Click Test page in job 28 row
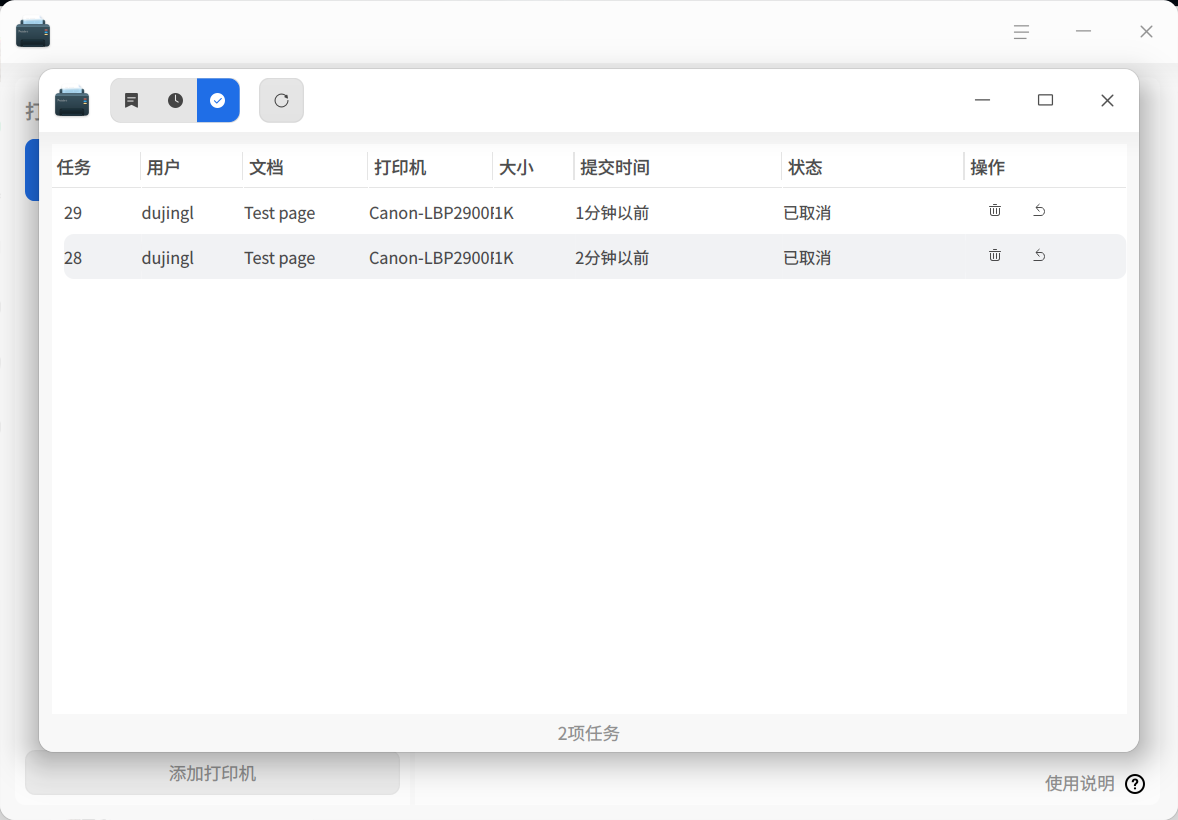 tap(279, 259)
